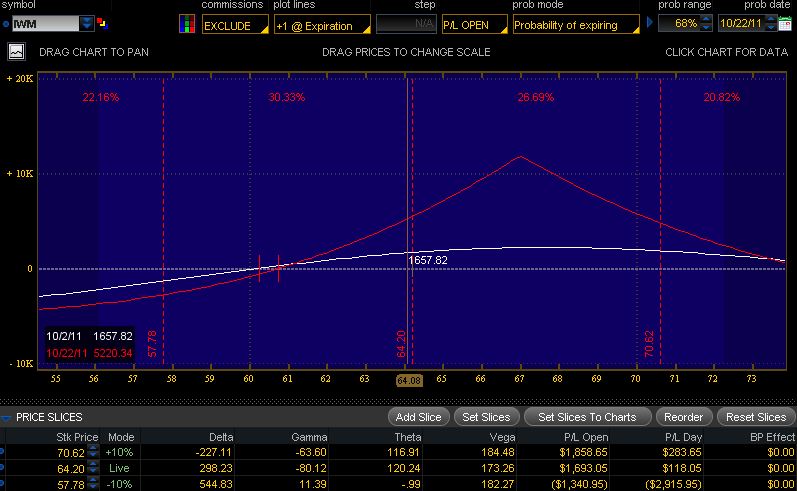Image resolution: width=797 pixels, height=491 pixels.
Task: Click the Theta value 120.24
Action: (x=404, y=468)
